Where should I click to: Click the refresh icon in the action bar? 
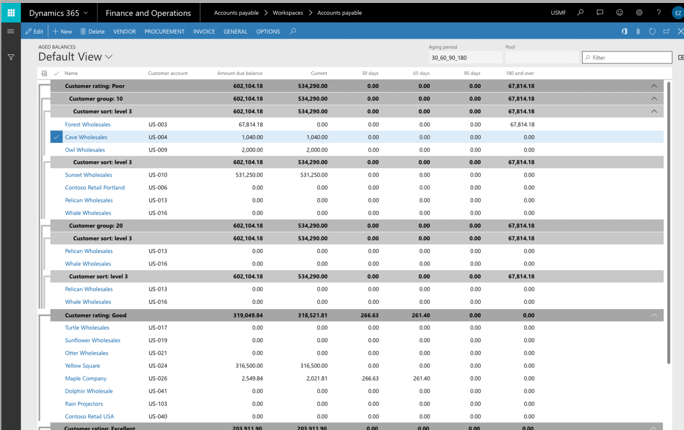[652, 31]
